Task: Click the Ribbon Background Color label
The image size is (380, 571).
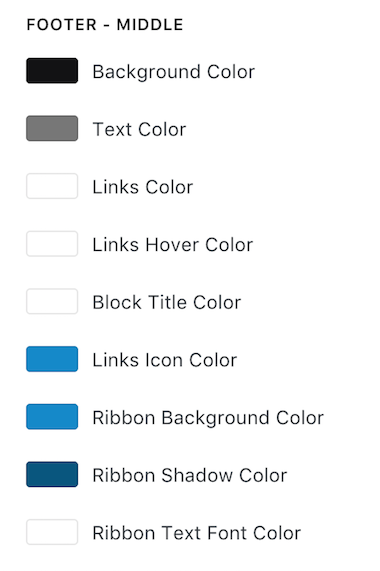Action: [x=208, y=418]
